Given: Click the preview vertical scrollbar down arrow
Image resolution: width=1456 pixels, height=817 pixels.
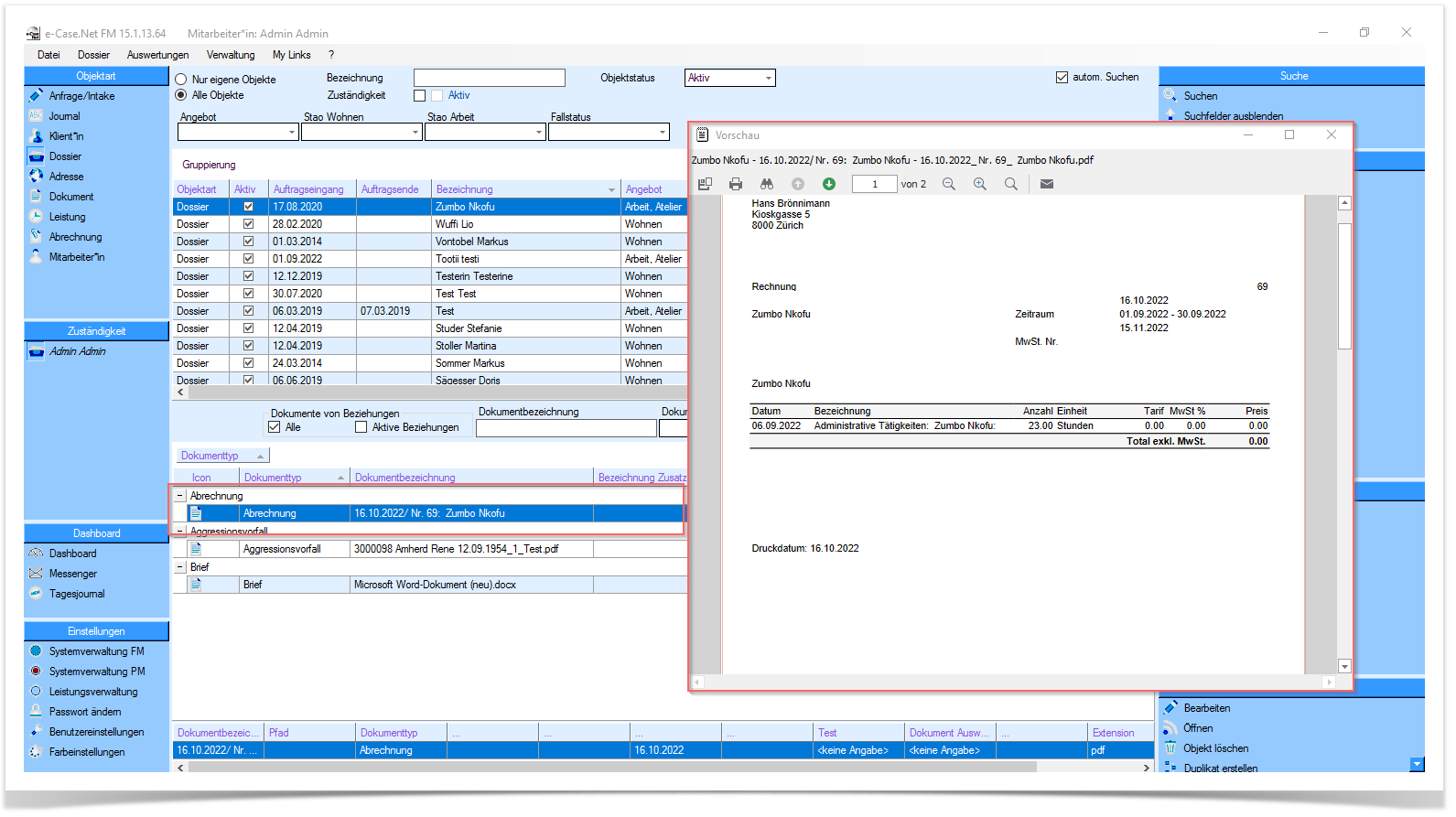Looking at the screenshot, I should pyautogui.click(x=1344, y=666).
